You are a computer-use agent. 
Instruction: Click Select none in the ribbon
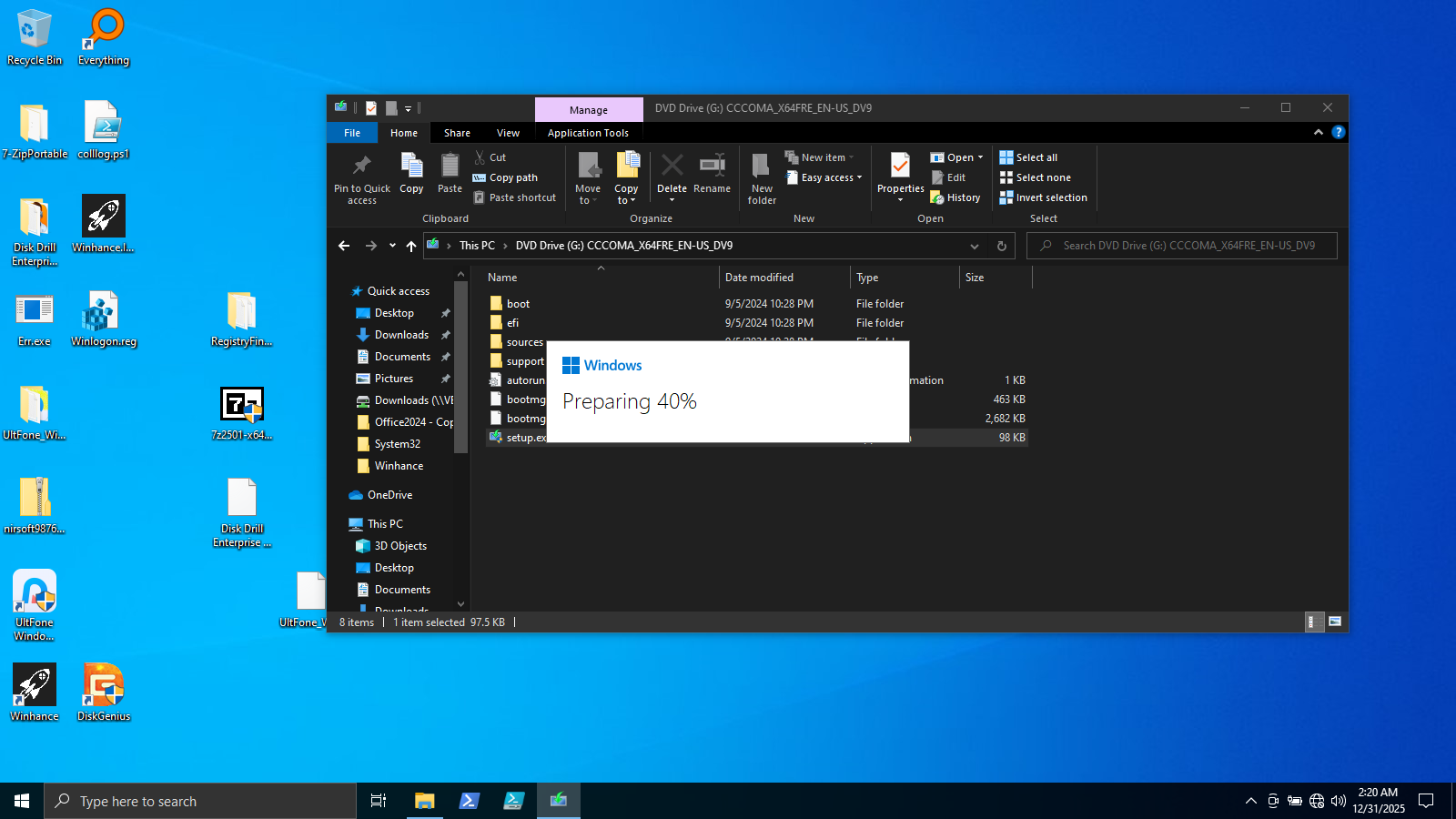tap(1037, 177)
